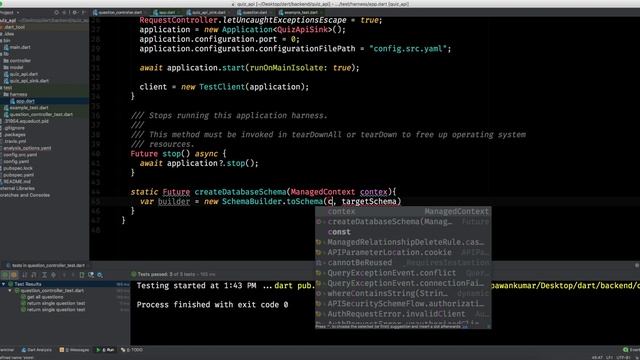
Task: Select External Libraries node
Action: point(18,189)
